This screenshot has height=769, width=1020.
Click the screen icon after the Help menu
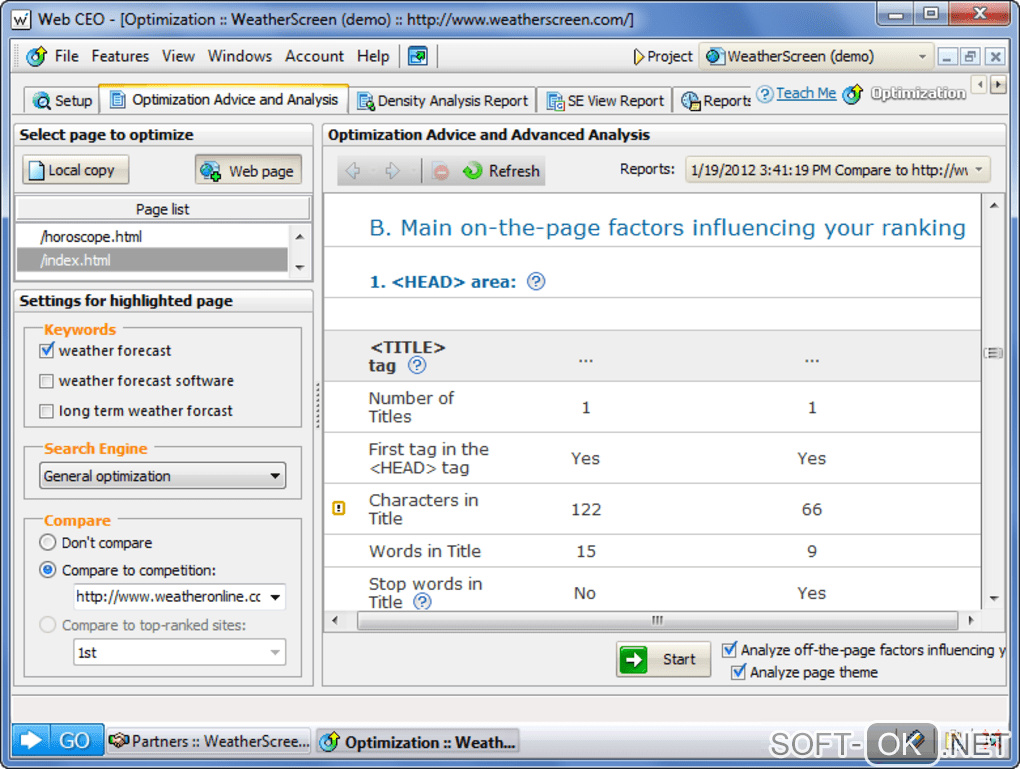tap(418, 57)
